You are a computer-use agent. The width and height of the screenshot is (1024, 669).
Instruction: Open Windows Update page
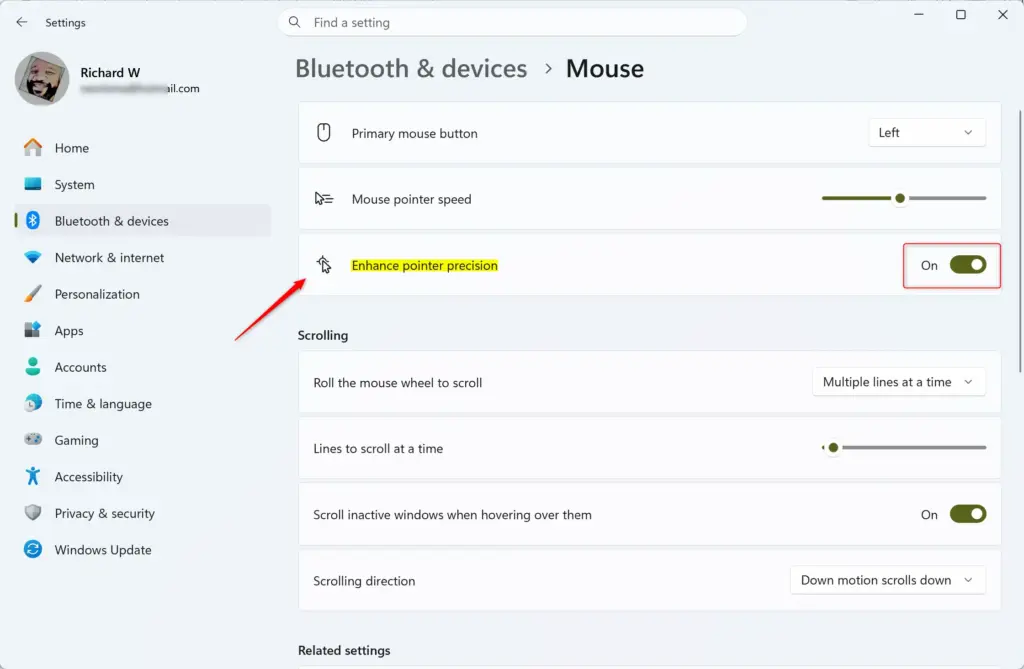point(142,550)
